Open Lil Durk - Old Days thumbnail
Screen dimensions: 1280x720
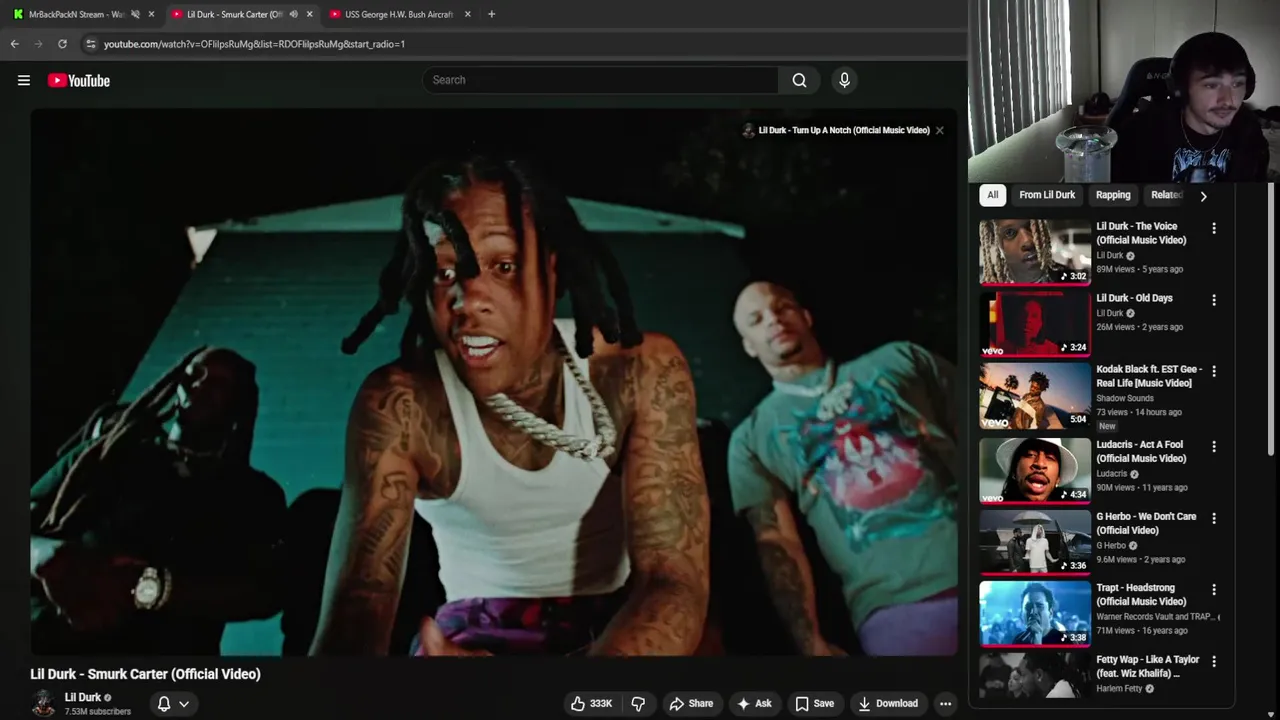1035,324
